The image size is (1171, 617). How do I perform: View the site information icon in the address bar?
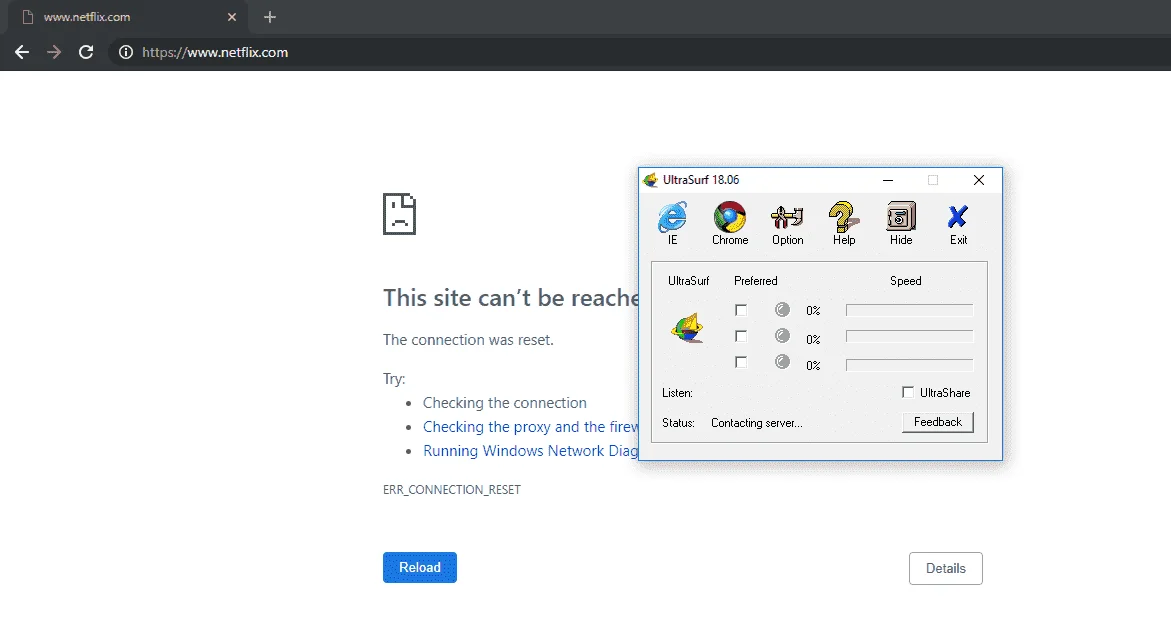coord(126,52)
